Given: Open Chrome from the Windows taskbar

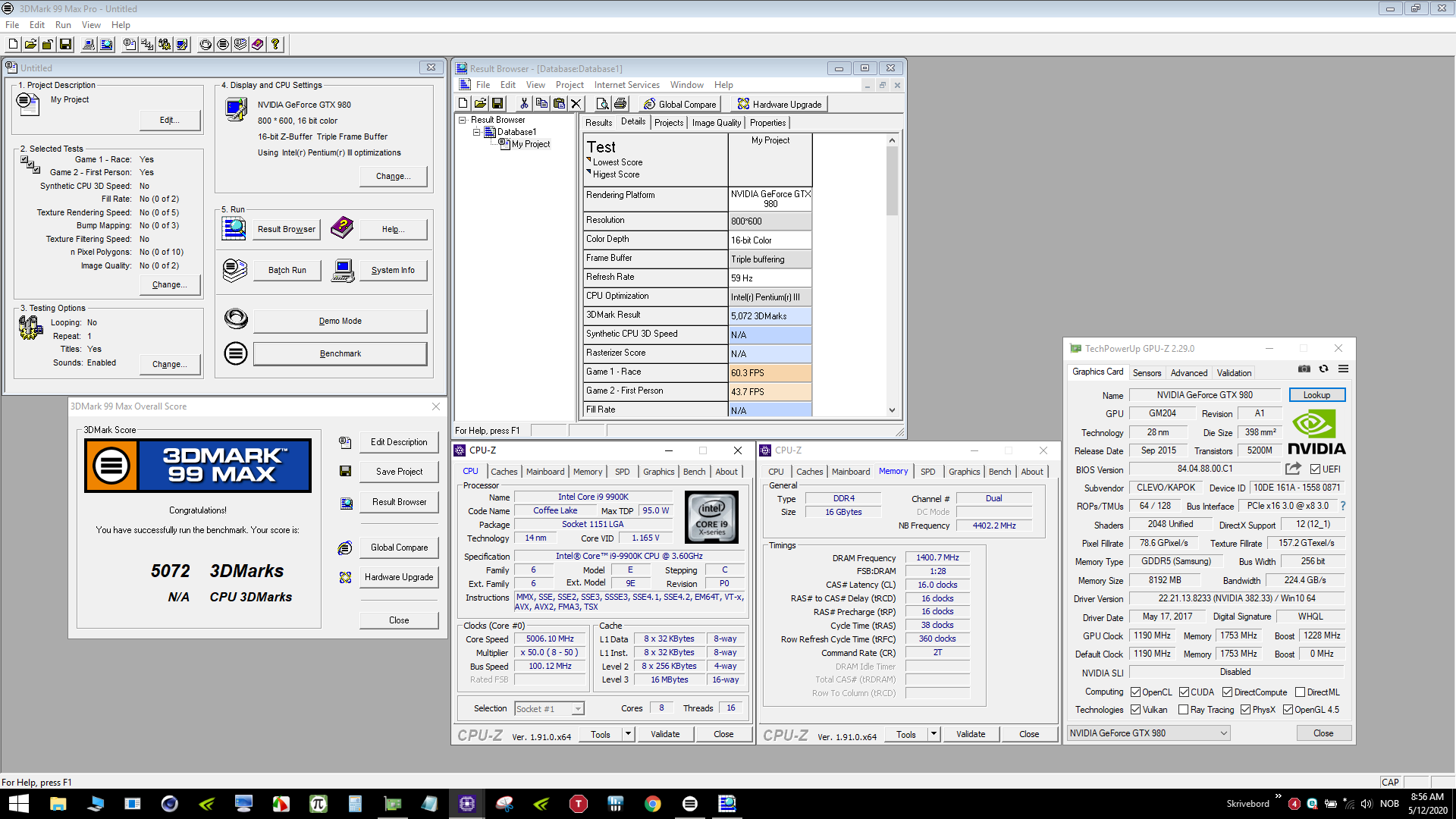Looking at the screenshot, I should (653, 804).
